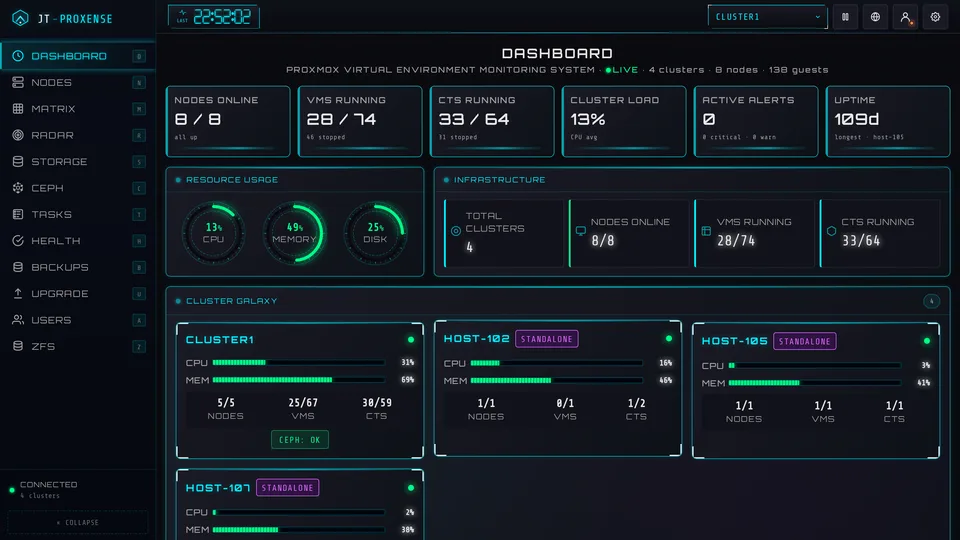This screenshot has height=540, width=960.
Task: Click the 49% Memory gauge
Action: 294,233
